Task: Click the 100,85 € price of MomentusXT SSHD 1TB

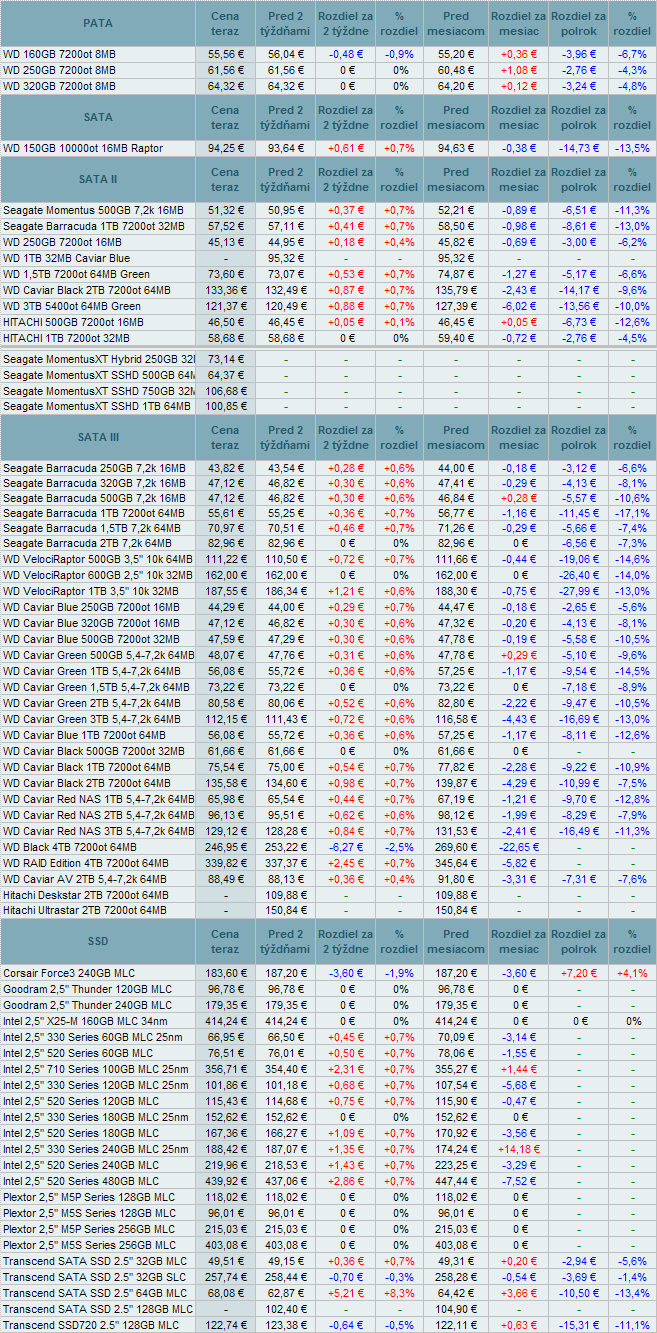Action: [226, 406]
